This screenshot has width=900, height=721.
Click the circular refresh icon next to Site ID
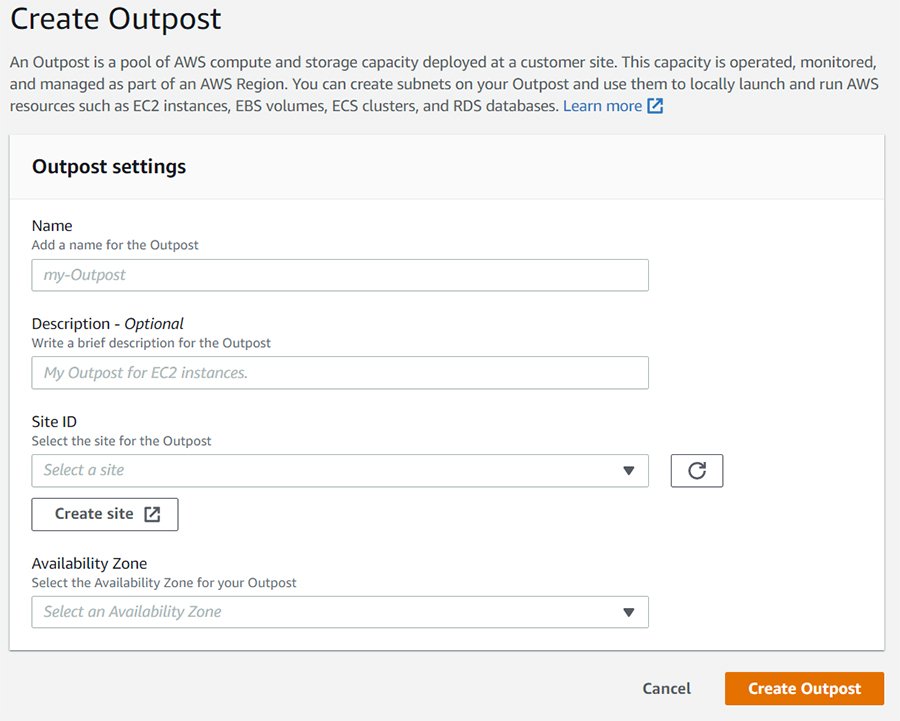pos(697,470)
